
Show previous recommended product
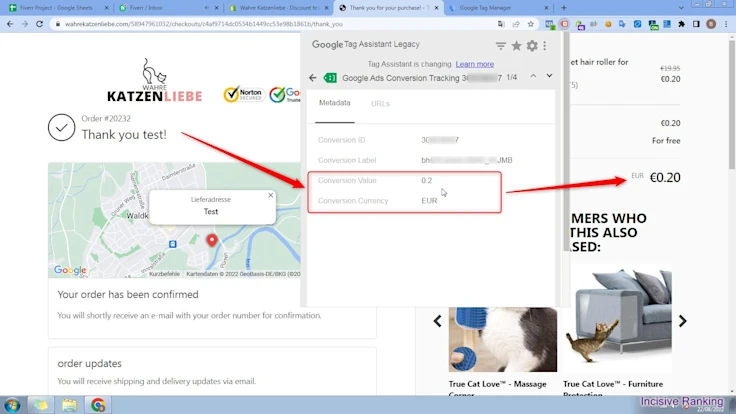coord(437,321)
